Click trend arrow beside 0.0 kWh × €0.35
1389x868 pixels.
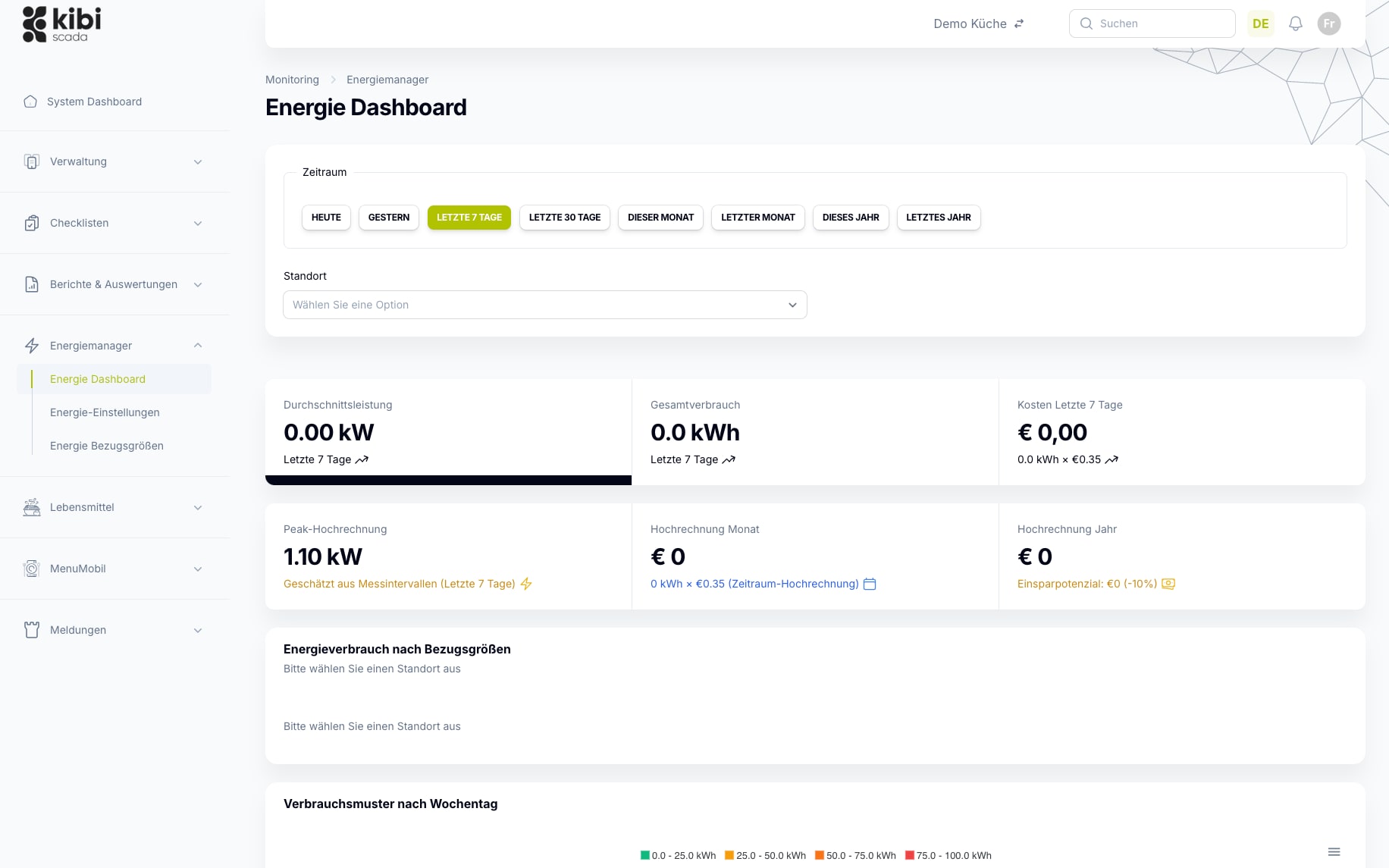tap(1112, 459)
